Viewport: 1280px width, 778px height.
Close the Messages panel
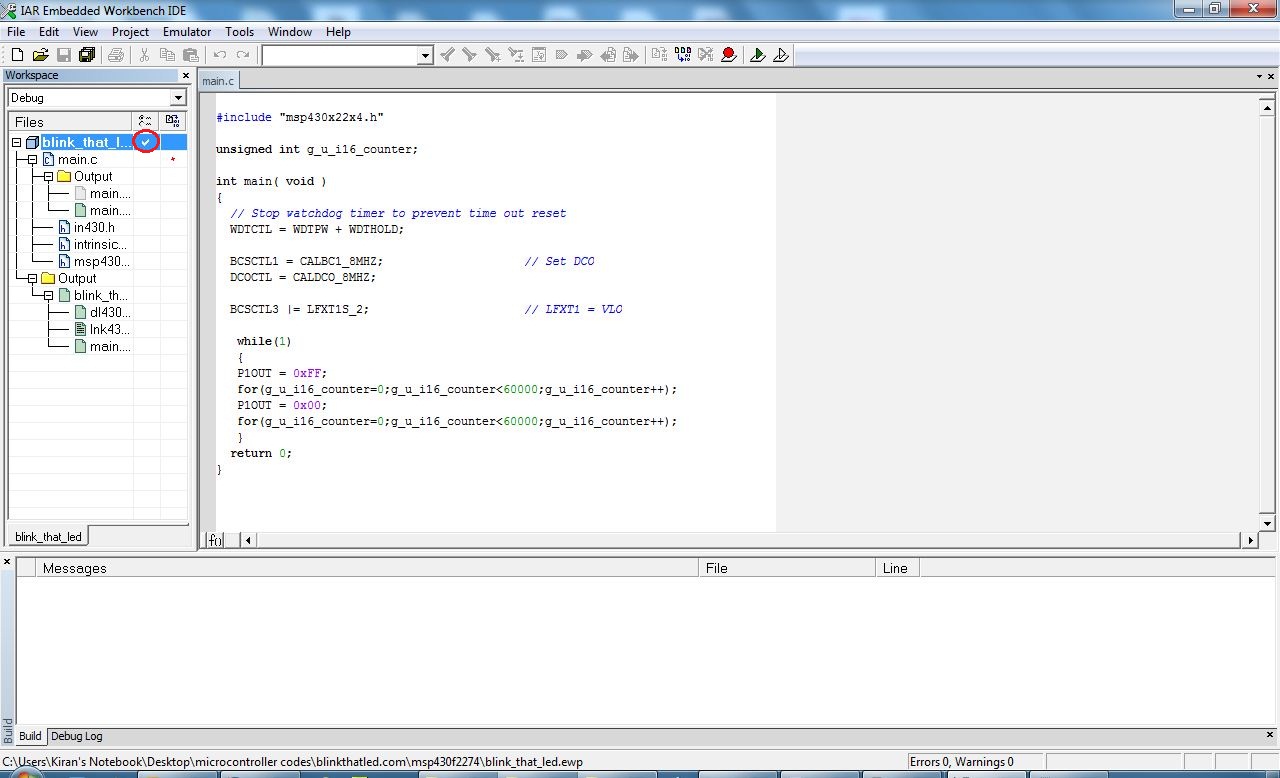point(7,563)
